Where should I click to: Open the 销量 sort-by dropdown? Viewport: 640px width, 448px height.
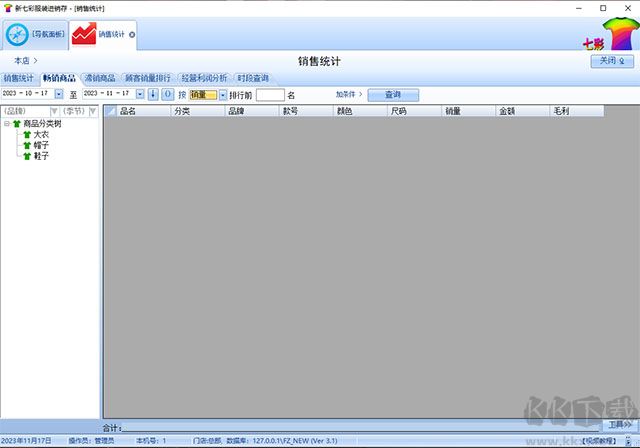coord(223,95)
